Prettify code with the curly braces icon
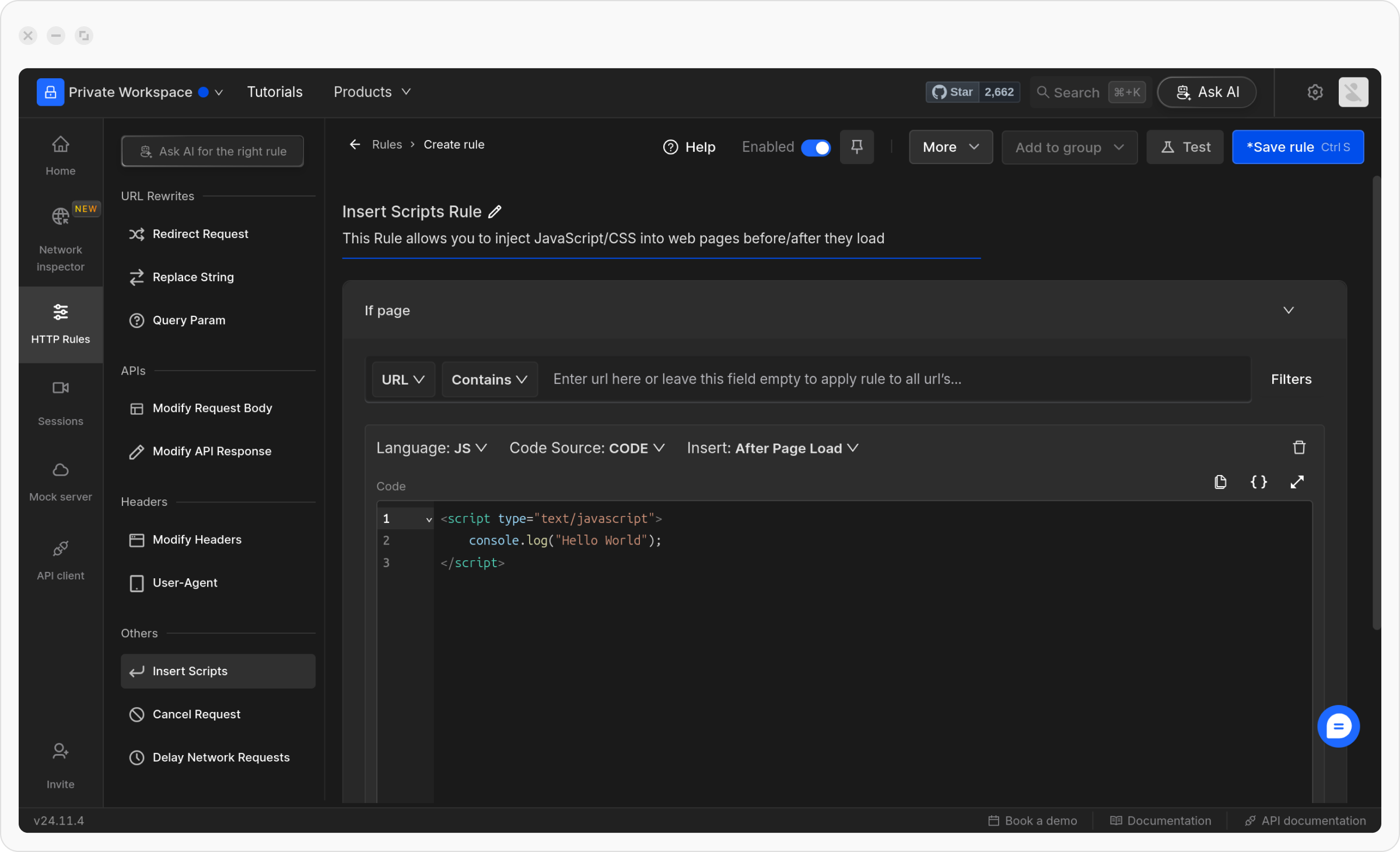1400x852 pixels. pos(1258,482)
